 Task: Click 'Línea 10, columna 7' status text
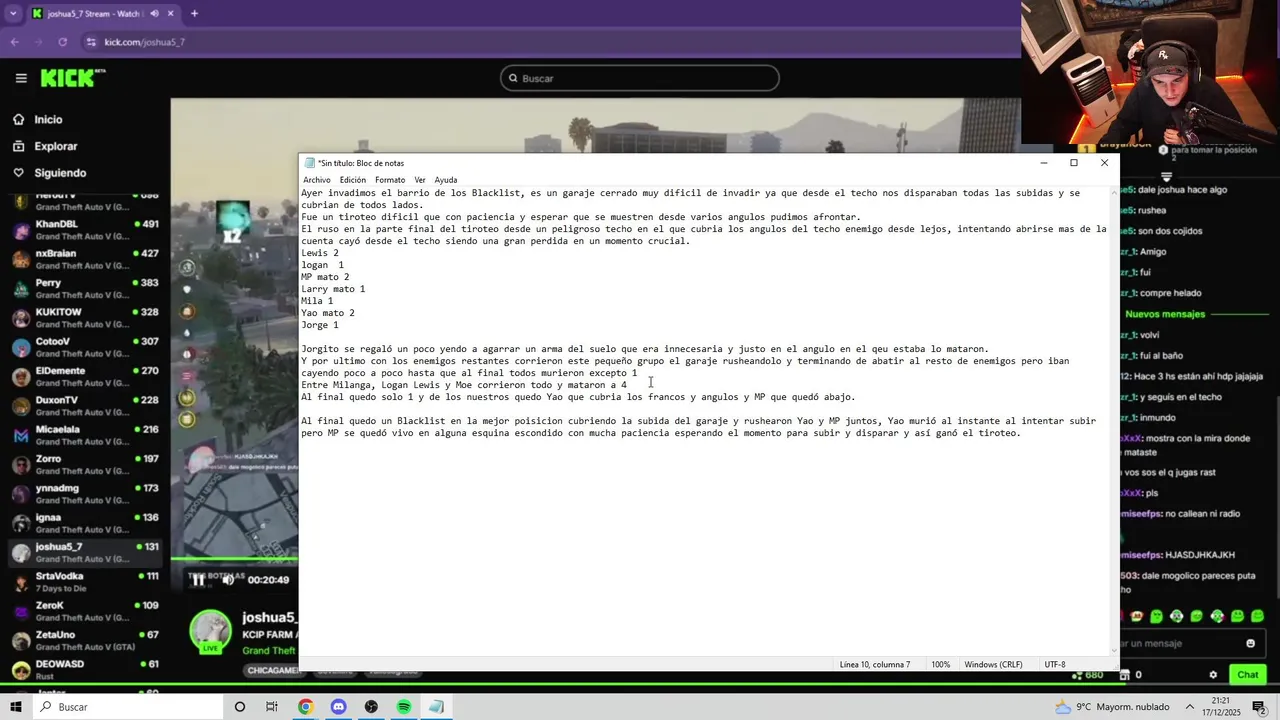coord(875,665)
